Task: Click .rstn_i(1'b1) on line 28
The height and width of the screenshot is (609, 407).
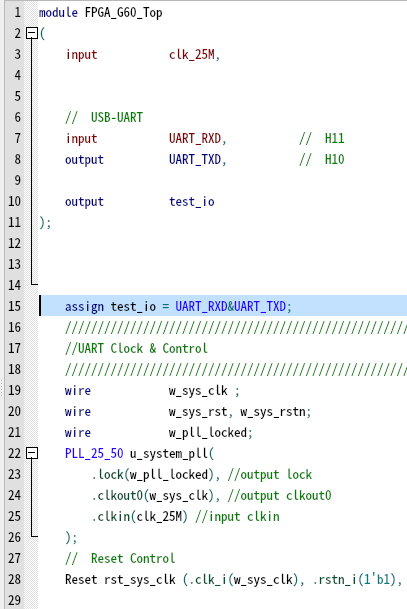Action: click(x=354, y=579)
